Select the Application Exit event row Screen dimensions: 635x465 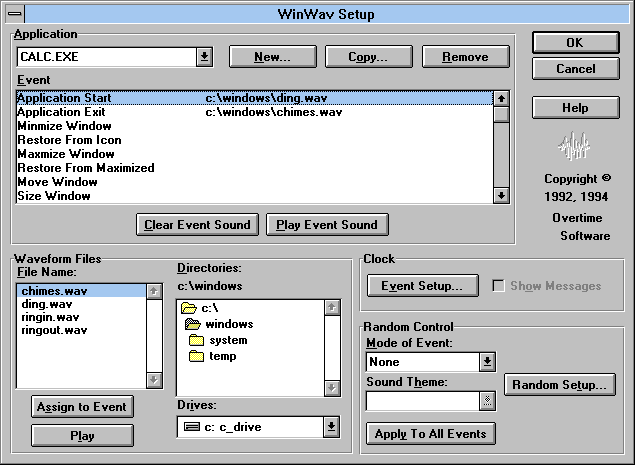coord(62,112)
